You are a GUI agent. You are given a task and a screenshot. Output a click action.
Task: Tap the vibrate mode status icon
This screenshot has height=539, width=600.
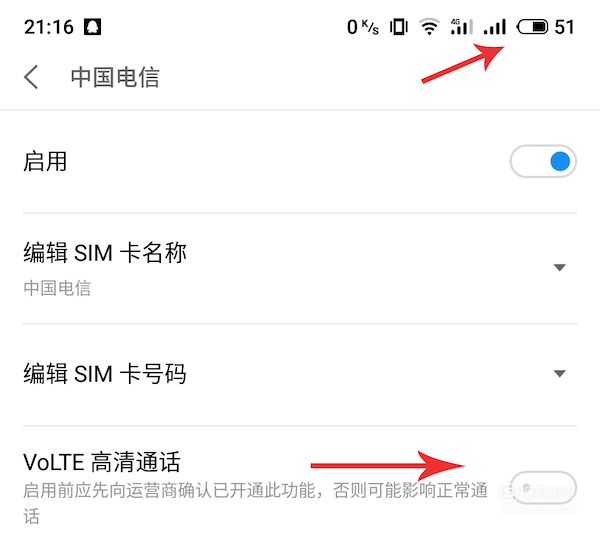pos(399,27)
